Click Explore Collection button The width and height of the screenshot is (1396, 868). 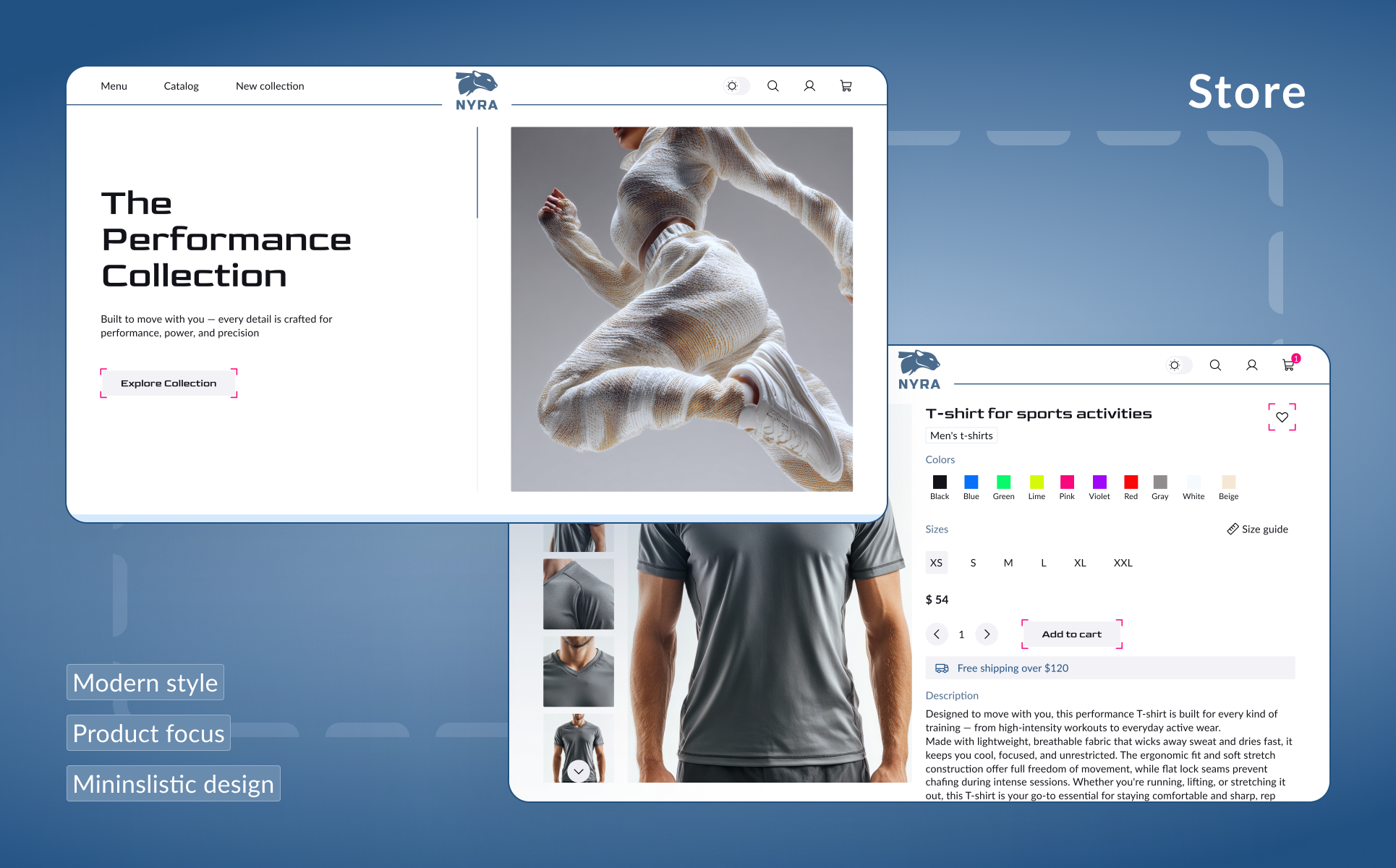pyautogui.click(x=169, y=383)
